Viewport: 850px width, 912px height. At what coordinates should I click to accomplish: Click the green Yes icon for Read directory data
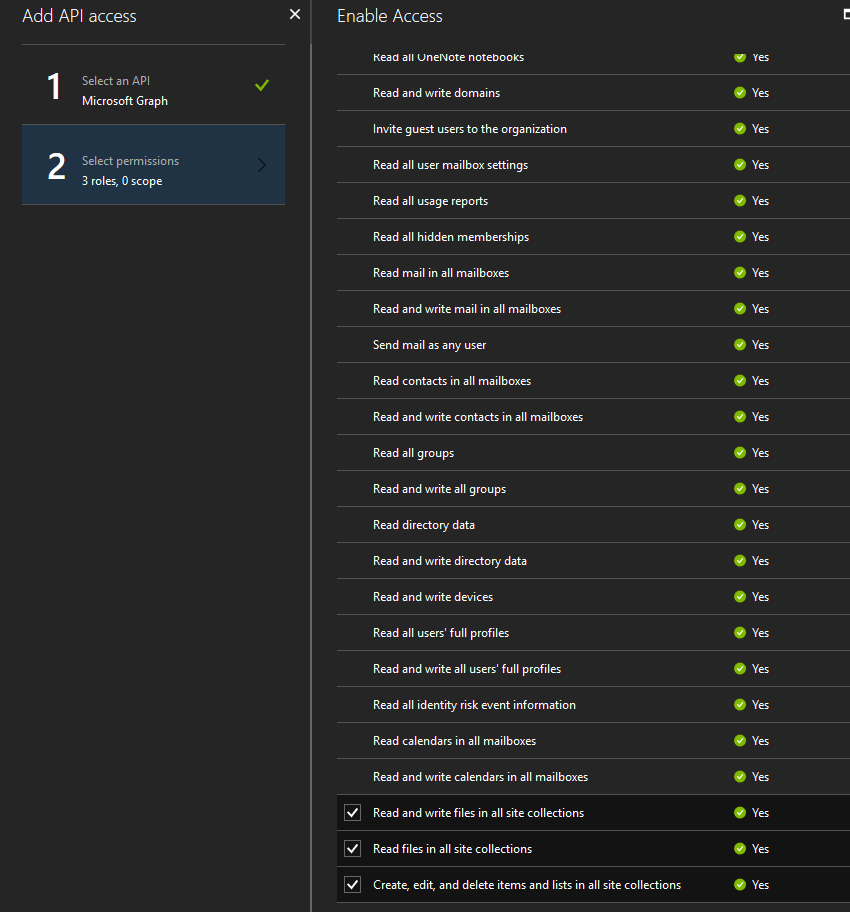tap(740, 525)
